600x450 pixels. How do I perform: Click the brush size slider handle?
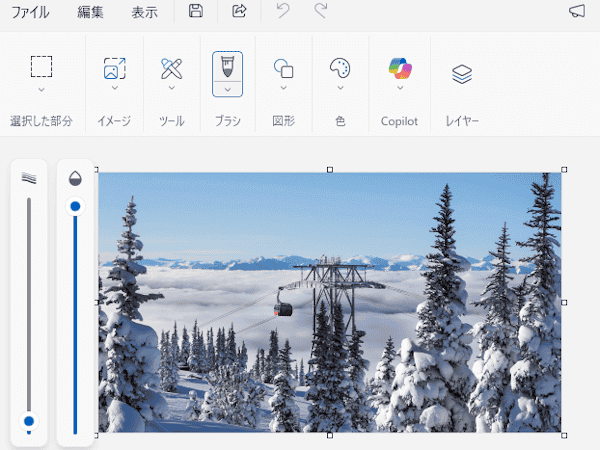coord(29,421)
